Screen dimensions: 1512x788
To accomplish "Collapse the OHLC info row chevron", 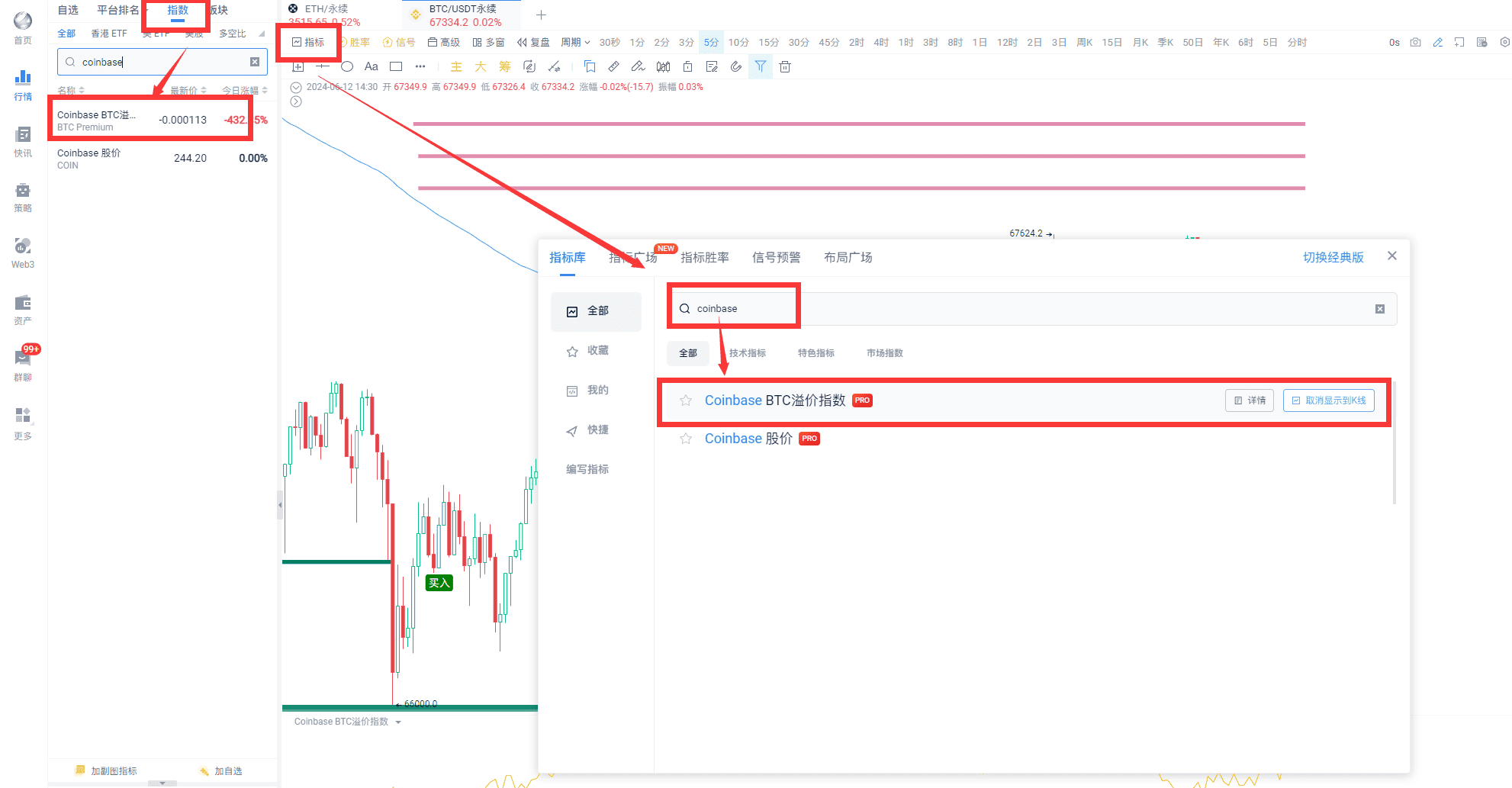I will tap(296, 87).
